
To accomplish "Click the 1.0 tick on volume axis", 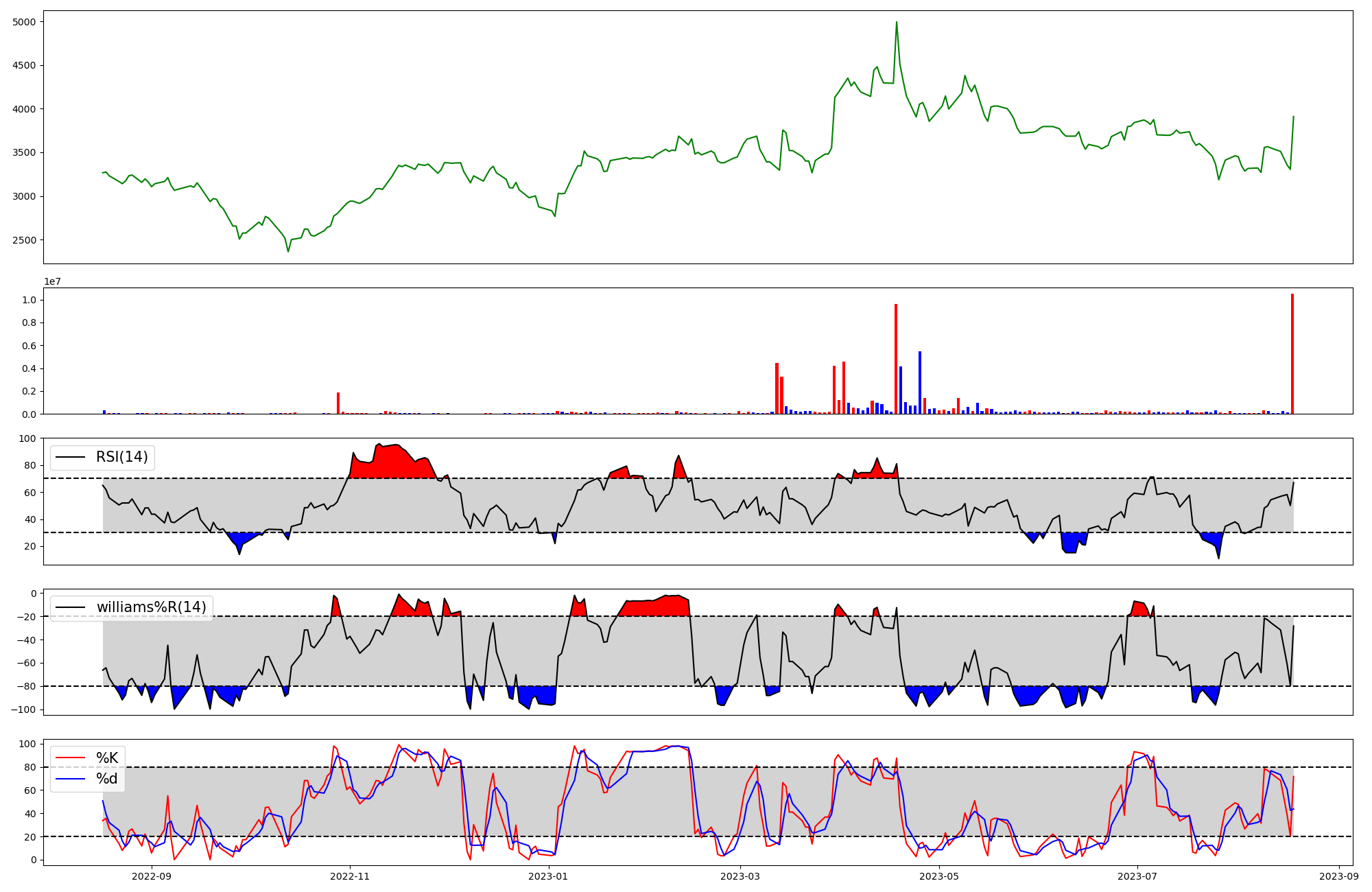I will 29,301.
